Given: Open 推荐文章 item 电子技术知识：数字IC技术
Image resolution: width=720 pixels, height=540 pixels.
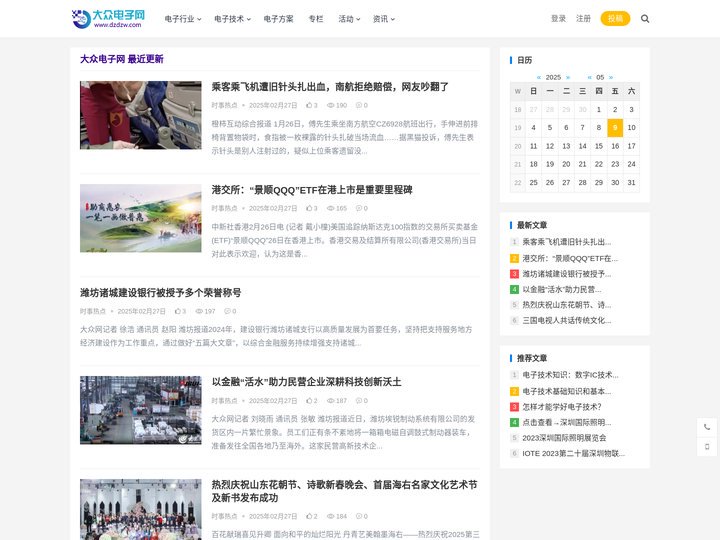Looking at the screenshot, I should 570,375.
